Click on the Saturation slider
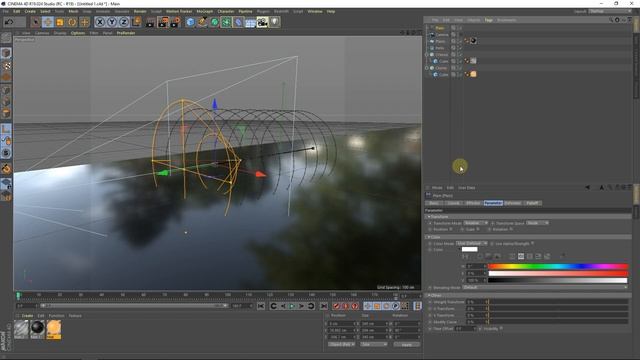 point(558,273)
